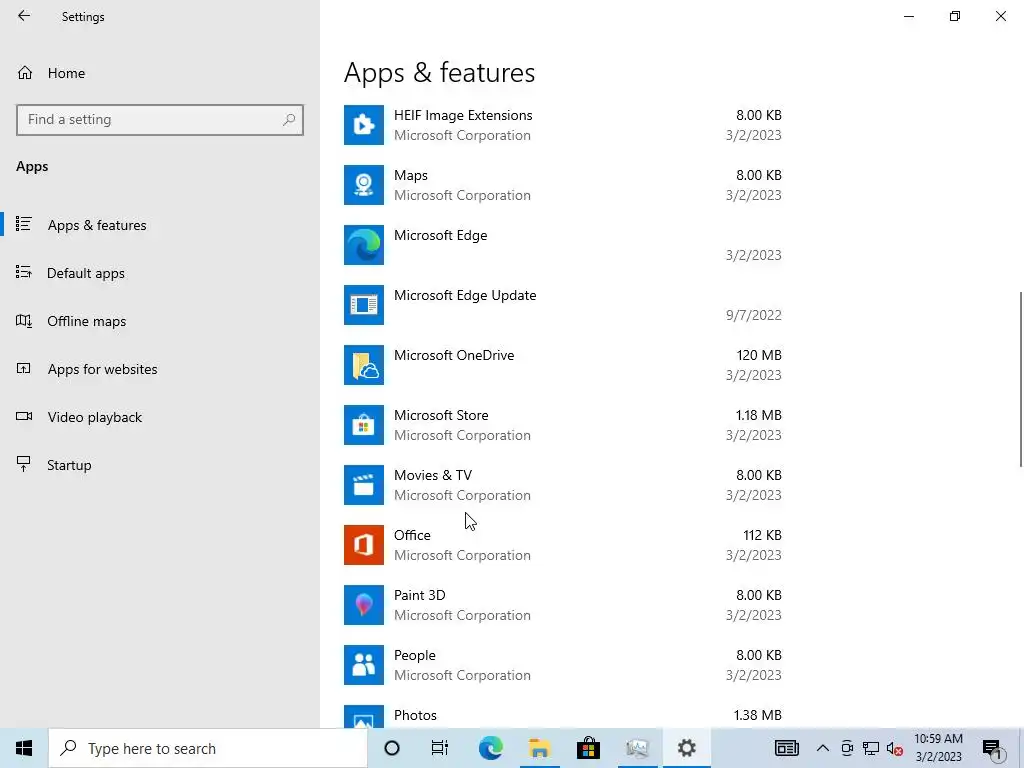Click the Microsoft Edge Update icon
Image resolution: width=1024 pixels, height=768 pixels.
(x=364, y=305)
